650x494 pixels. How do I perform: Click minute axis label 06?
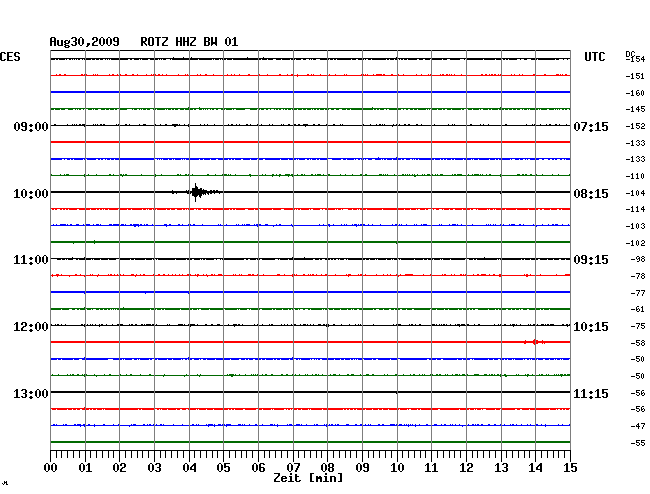[x=258, y=468]
